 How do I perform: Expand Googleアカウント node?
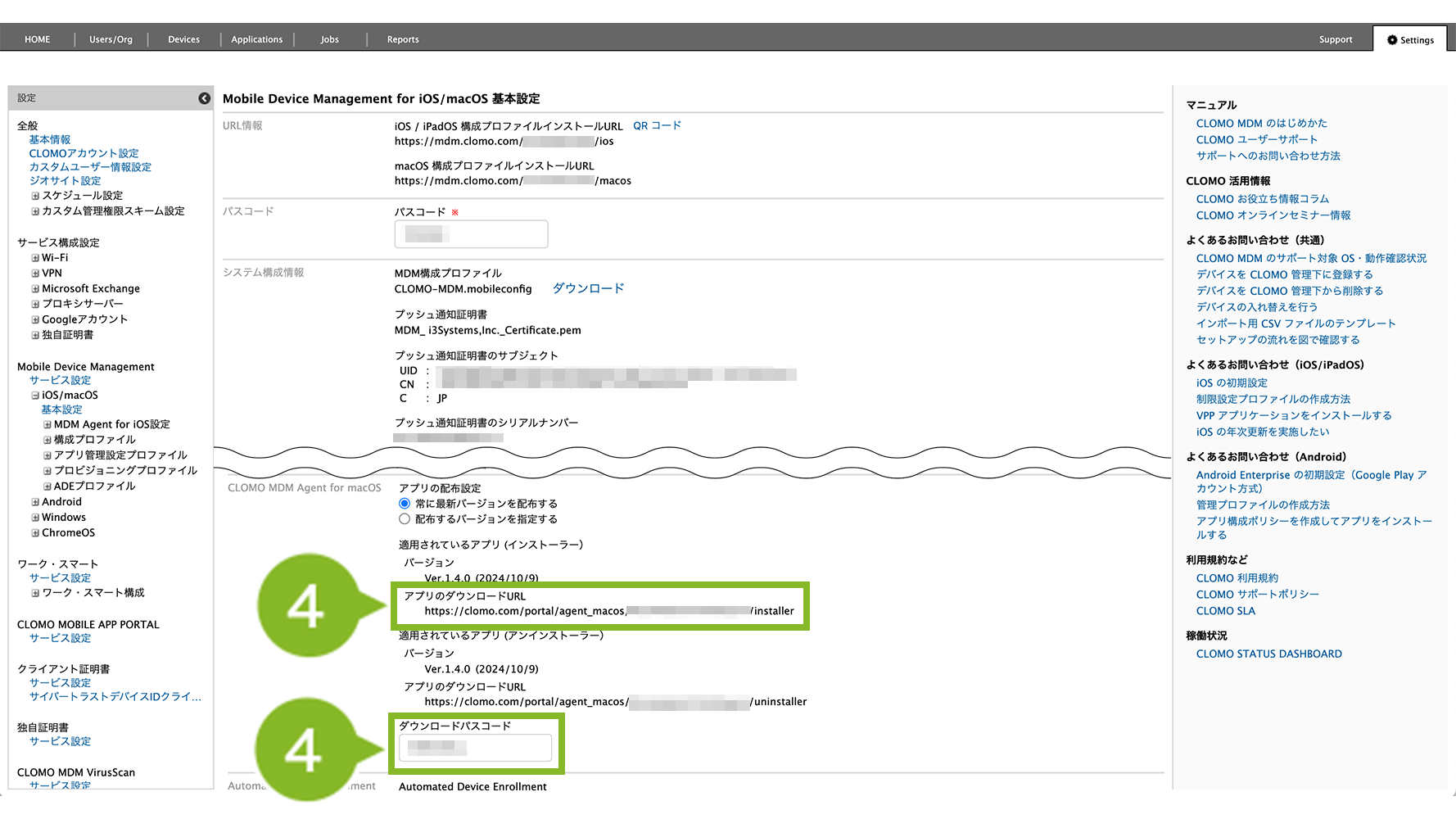(35, 319)
